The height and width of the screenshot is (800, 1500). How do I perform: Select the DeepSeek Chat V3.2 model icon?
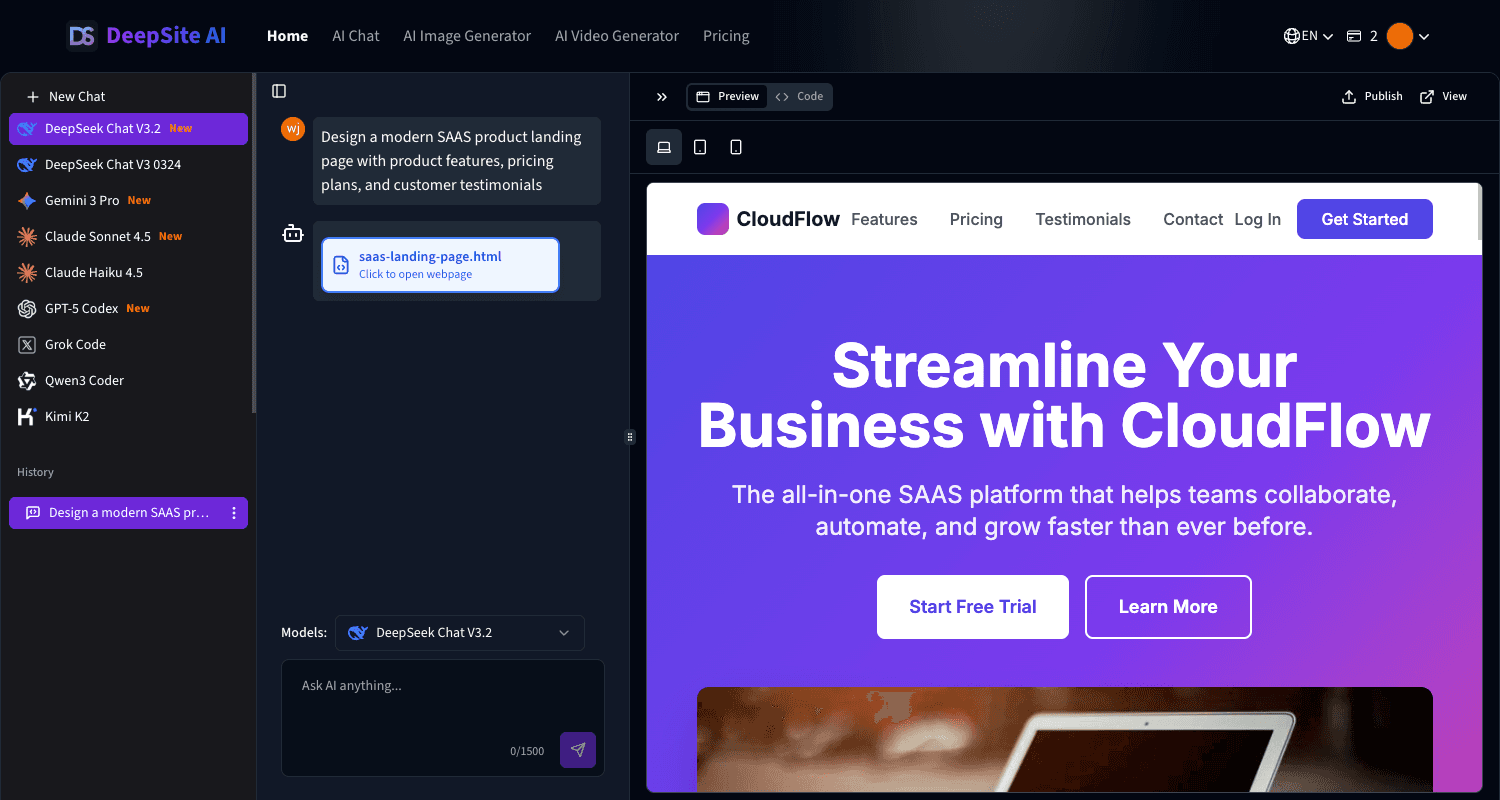[x=26, y=128]
